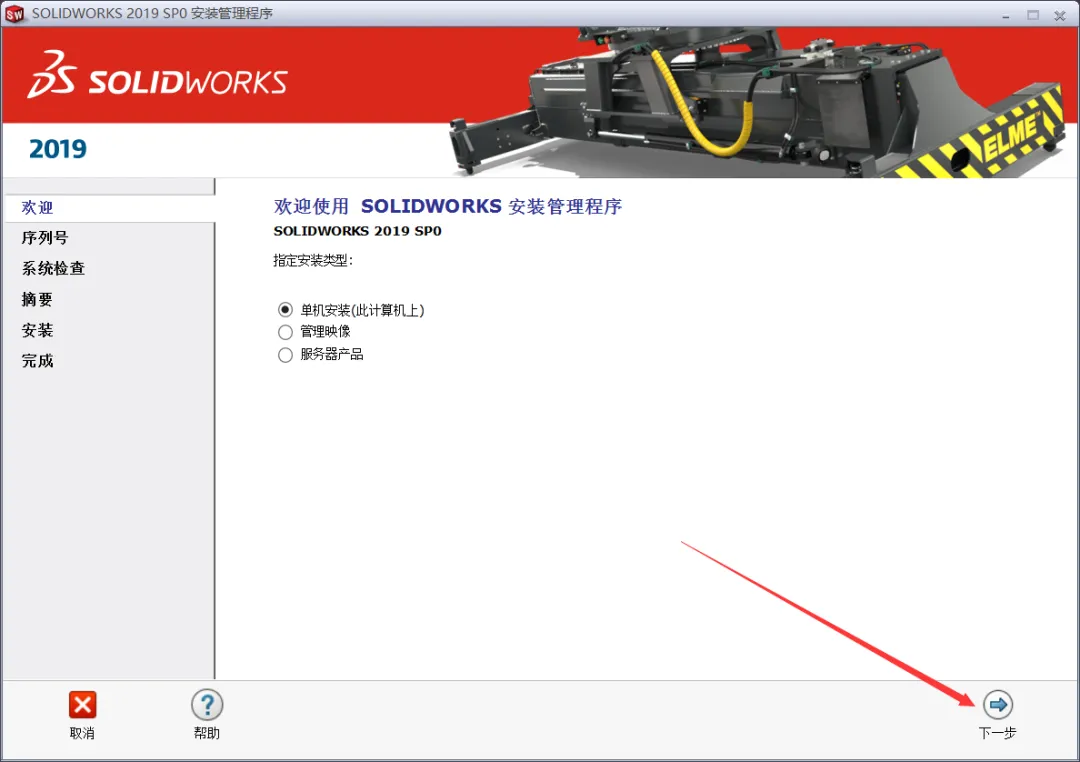This screenshot has width=1080, height=762.
Task: Close the installation manager window
Action: point(1060,15)
